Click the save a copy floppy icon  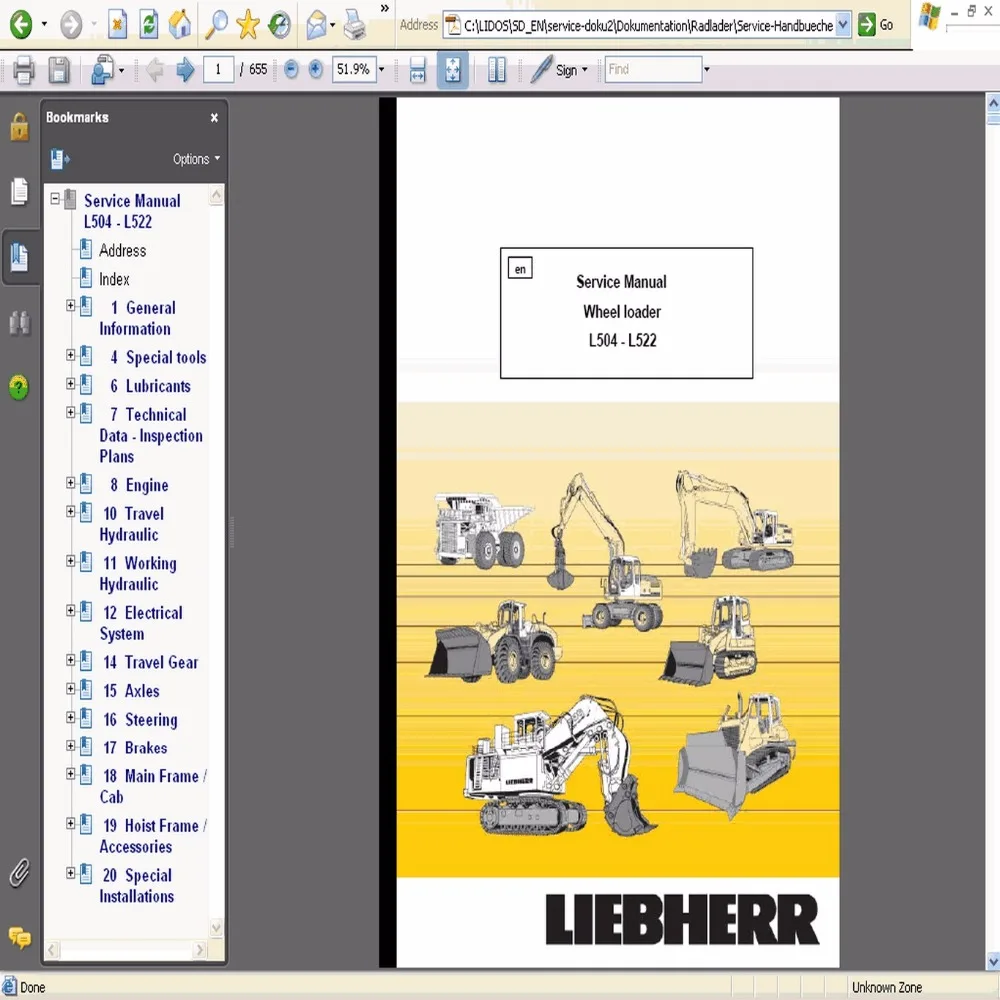[59, 70]
